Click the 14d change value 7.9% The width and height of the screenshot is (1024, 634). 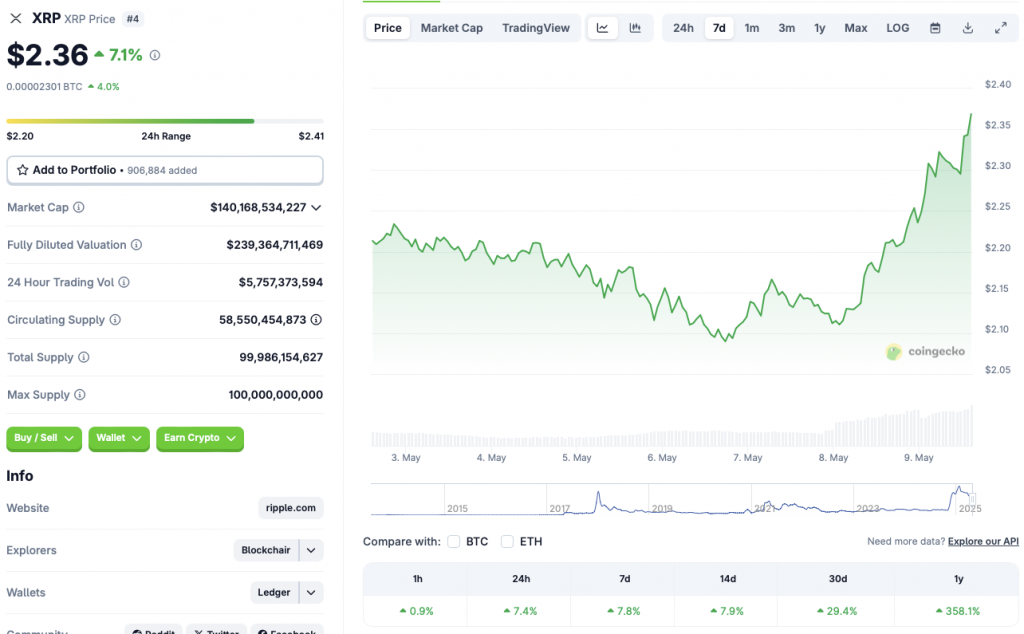tap(727, 611)
